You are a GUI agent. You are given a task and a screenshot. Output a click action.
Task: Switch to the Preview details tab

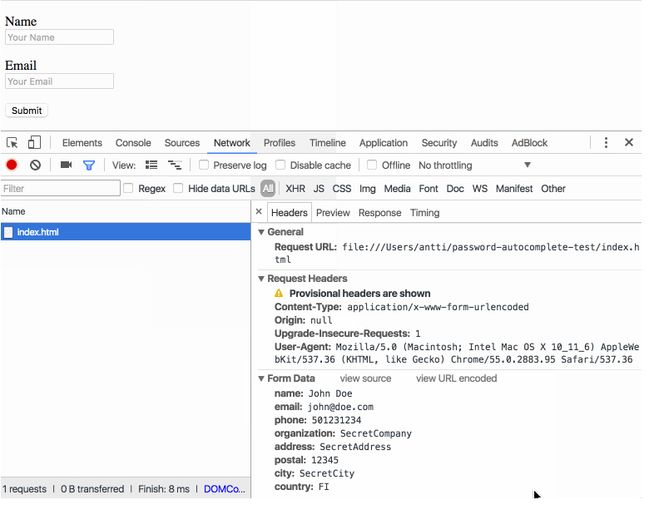tap(333, 213)
